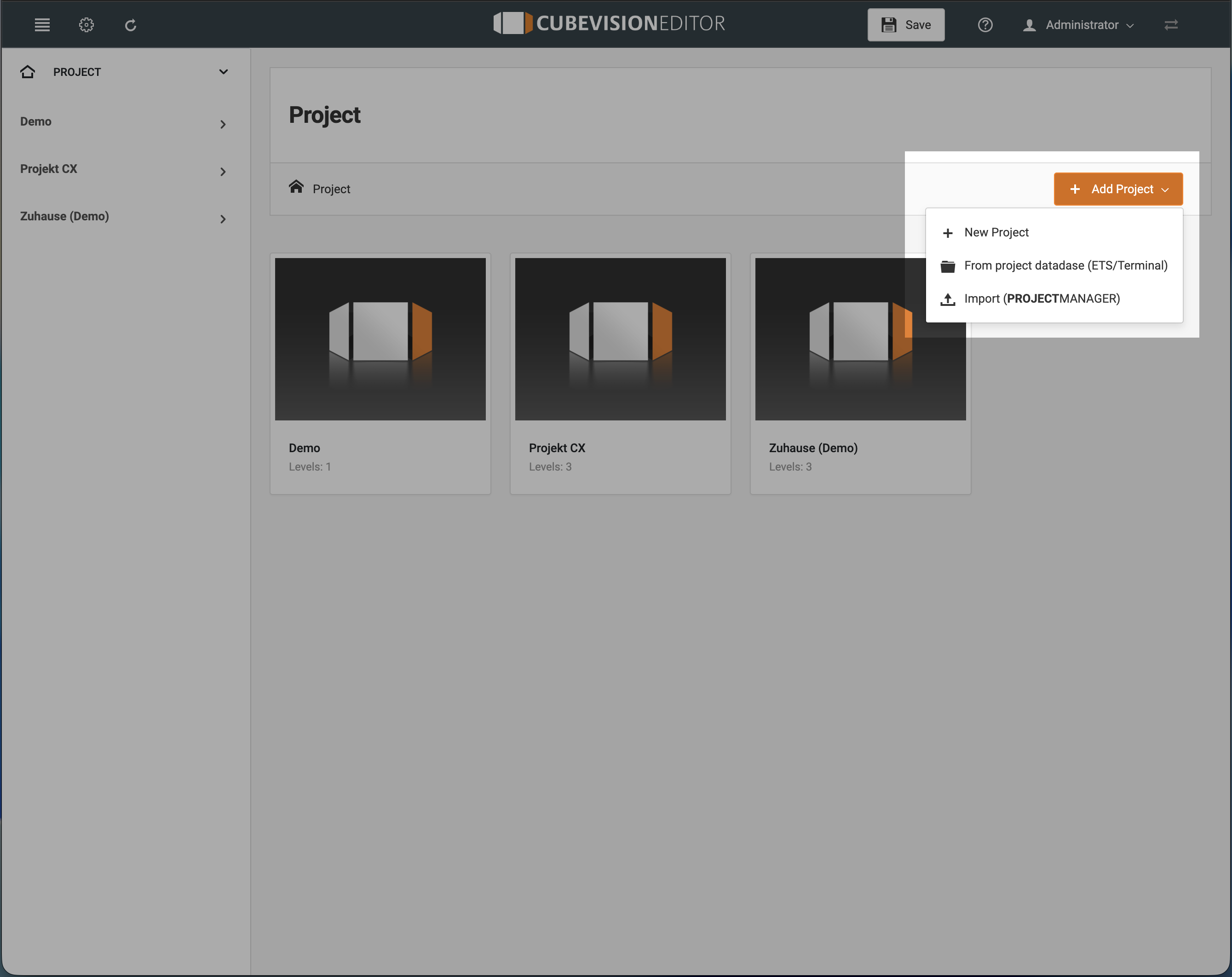Save the project with the Save button
1232x977 pixels.
click(x=906, y=24)
